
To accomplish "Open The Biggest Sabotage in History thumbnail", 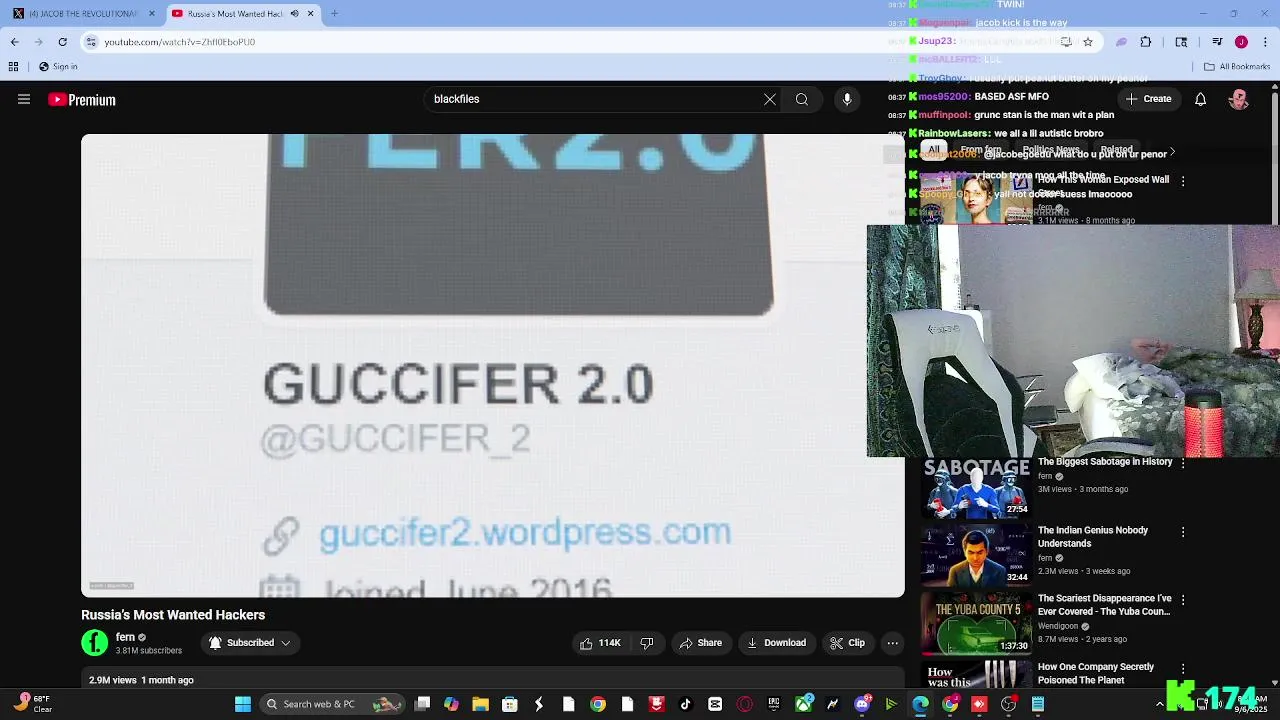I will 976,489.
